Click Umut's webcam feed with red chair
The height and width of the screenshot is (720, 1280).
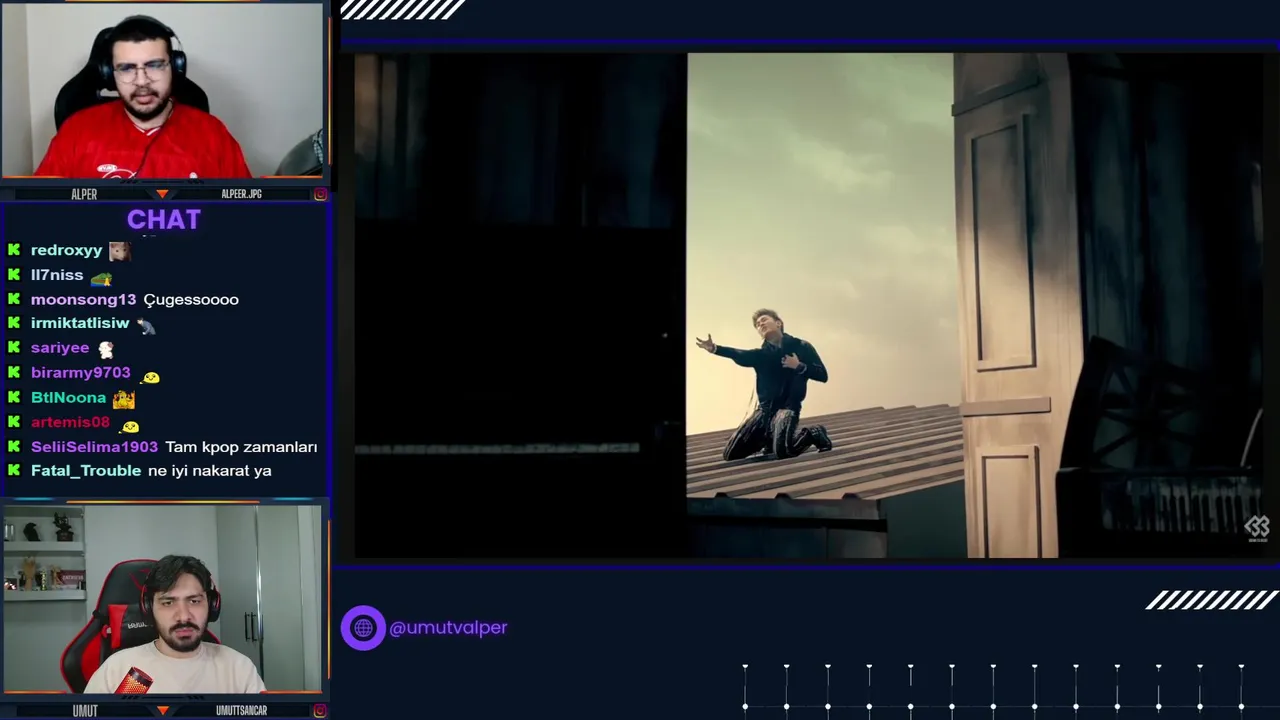162,598
